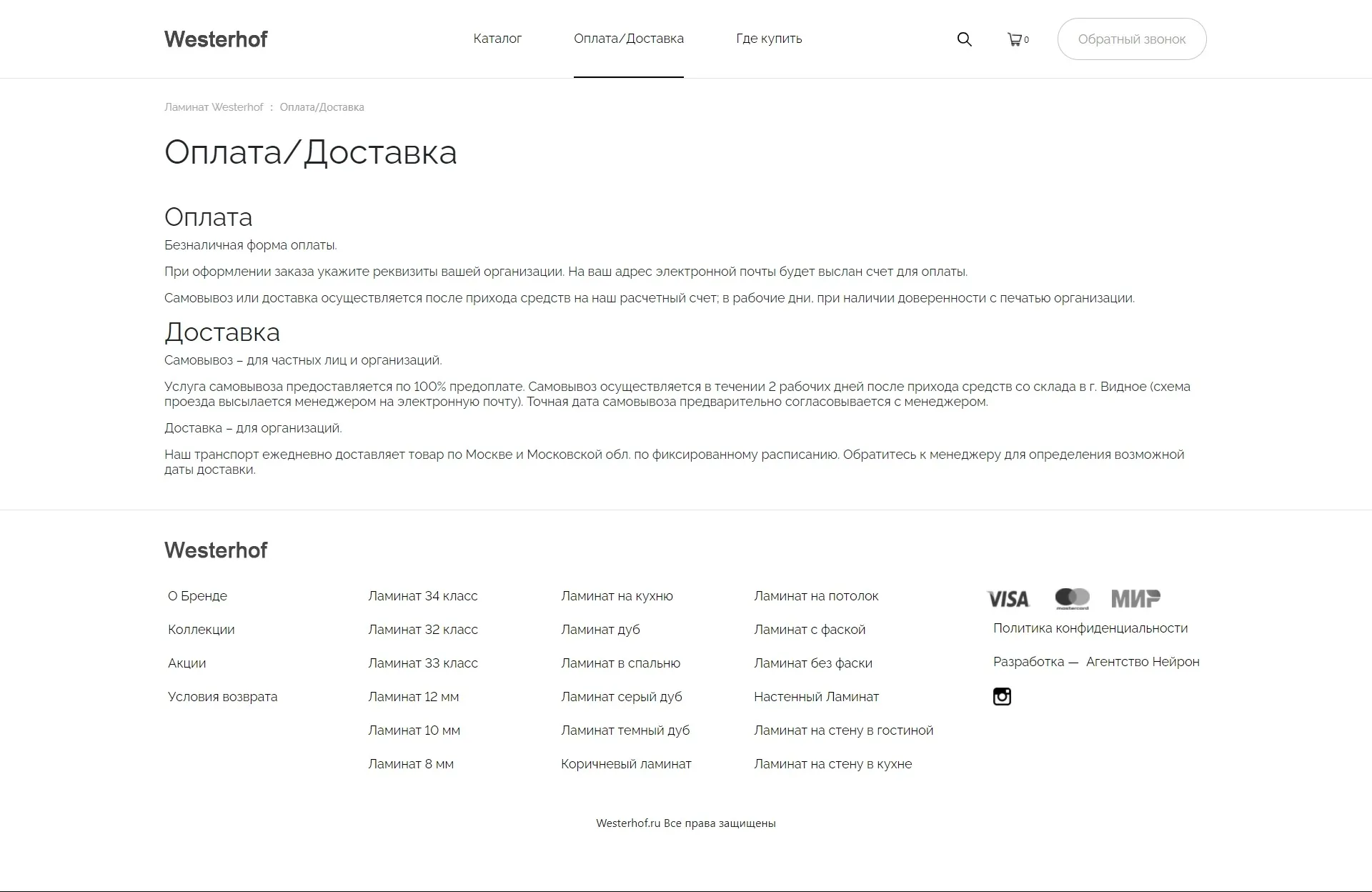
Task: Open Ламинат на стену в кухне link
Action: [x=832, y=764]
